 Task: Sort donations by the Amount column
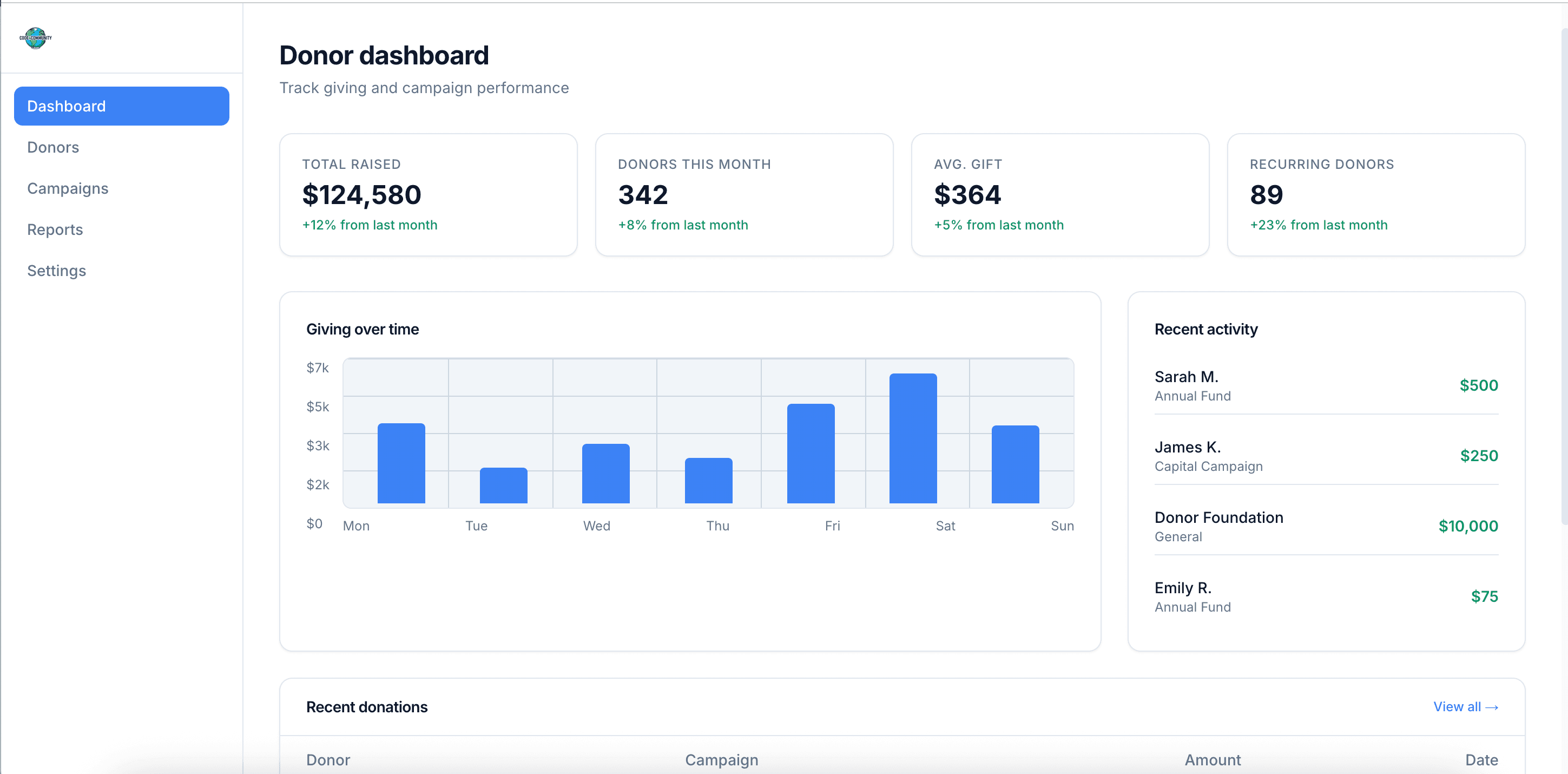click(x=1212, y=759)
